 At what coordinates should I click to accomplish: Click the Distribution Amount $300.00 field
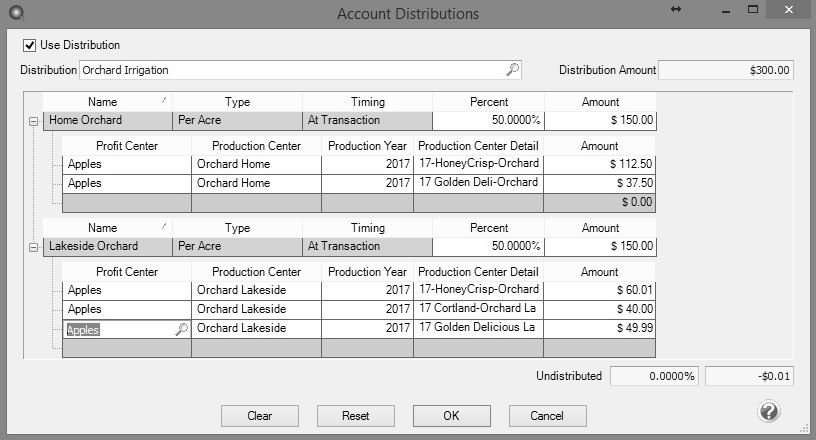pyautogui.click(x=726, y=70)
